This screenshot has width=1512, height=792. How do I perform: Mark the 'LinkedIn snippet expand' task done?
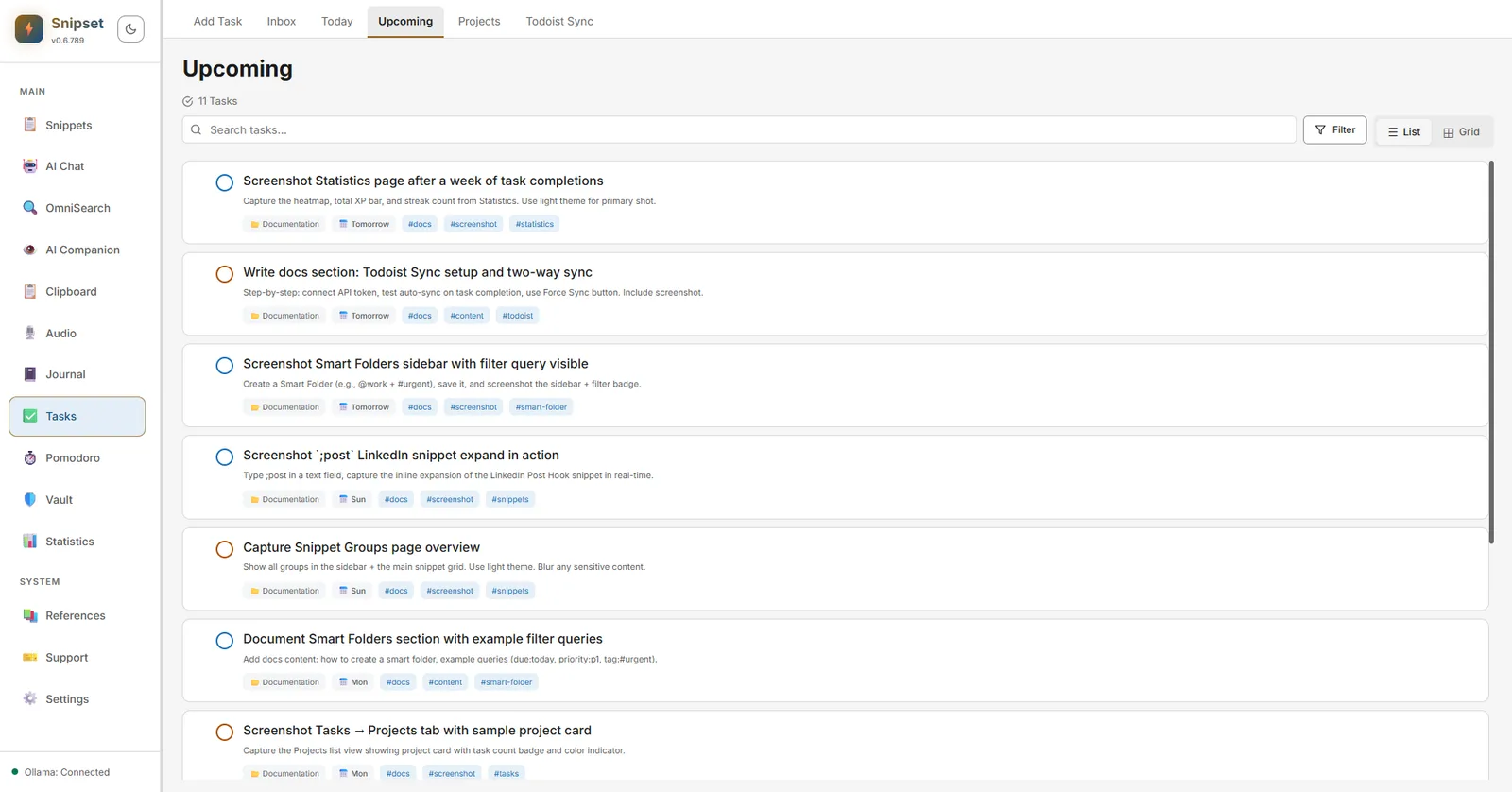tap(224, 457)
